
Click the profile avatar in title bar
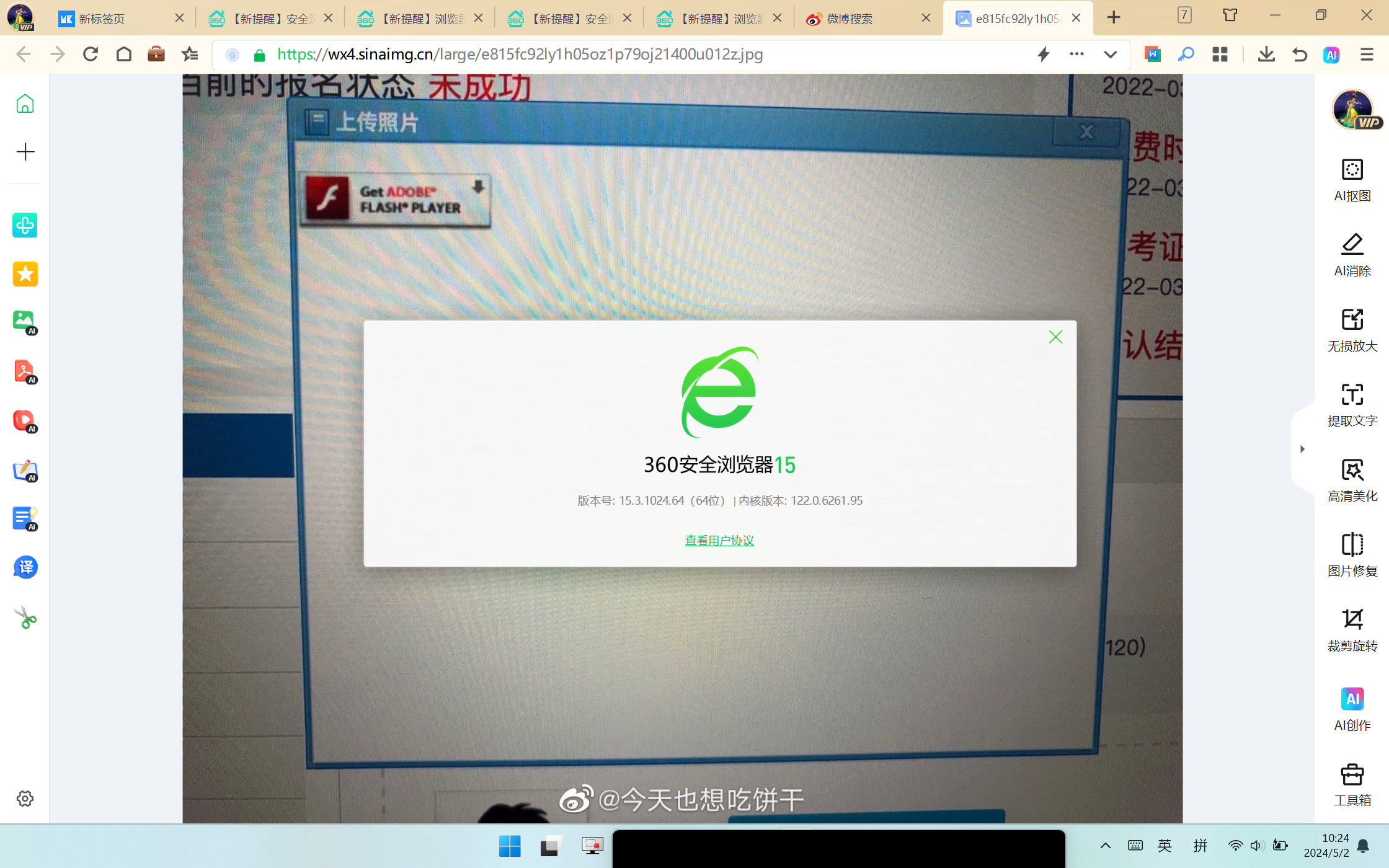[x=20, y=17]
